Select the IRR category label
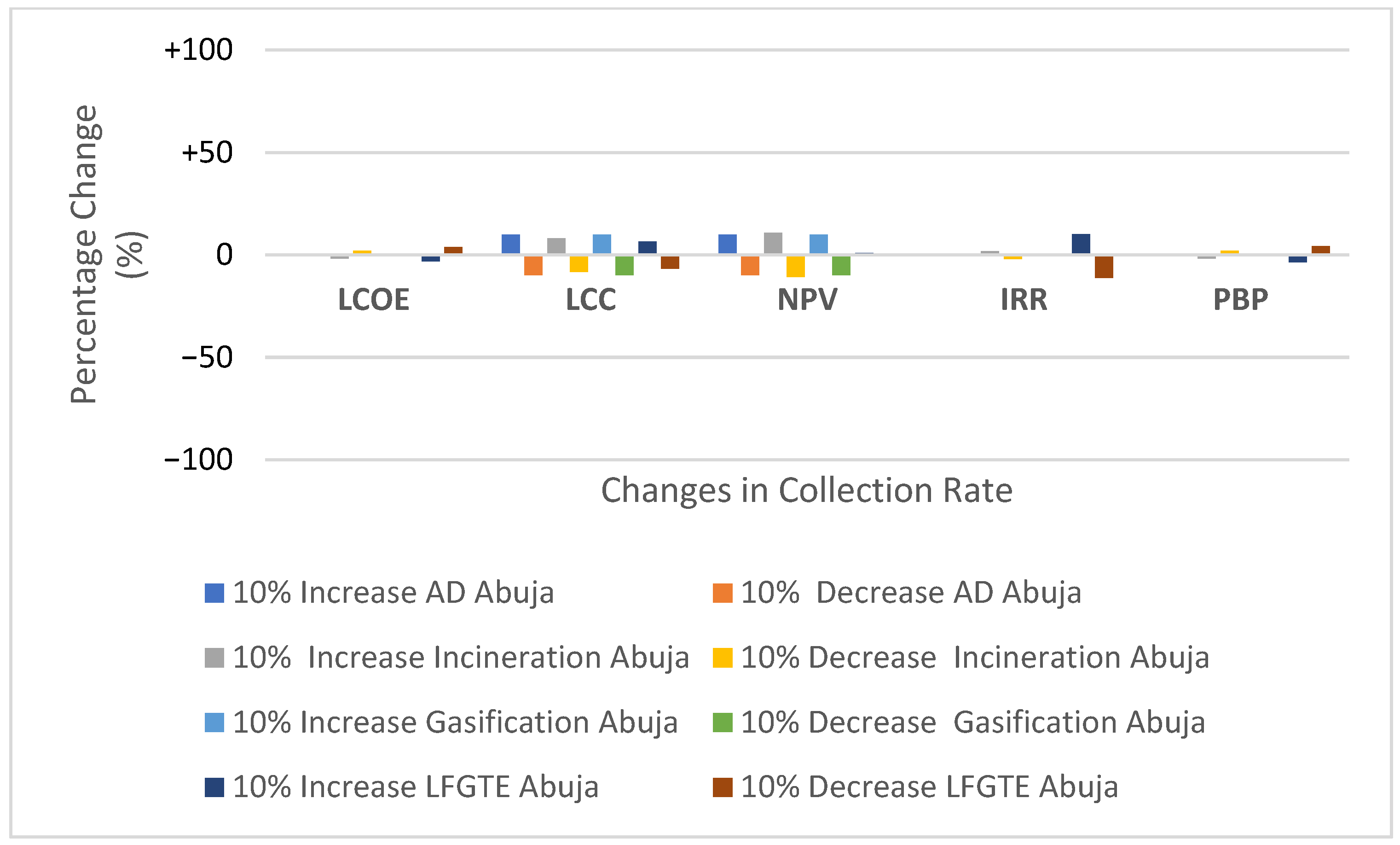This screenshot has height=845, width=1400. click(1023, 300)
